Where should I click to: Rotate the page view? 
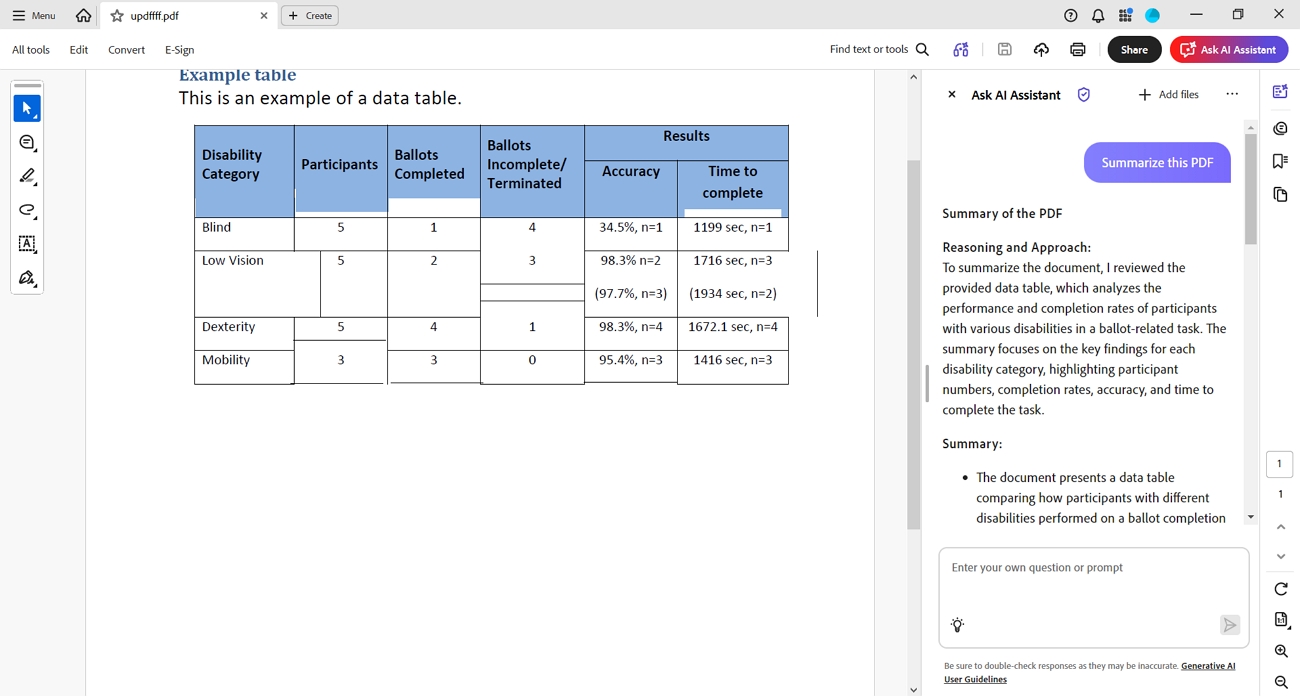click(1280, 589)
